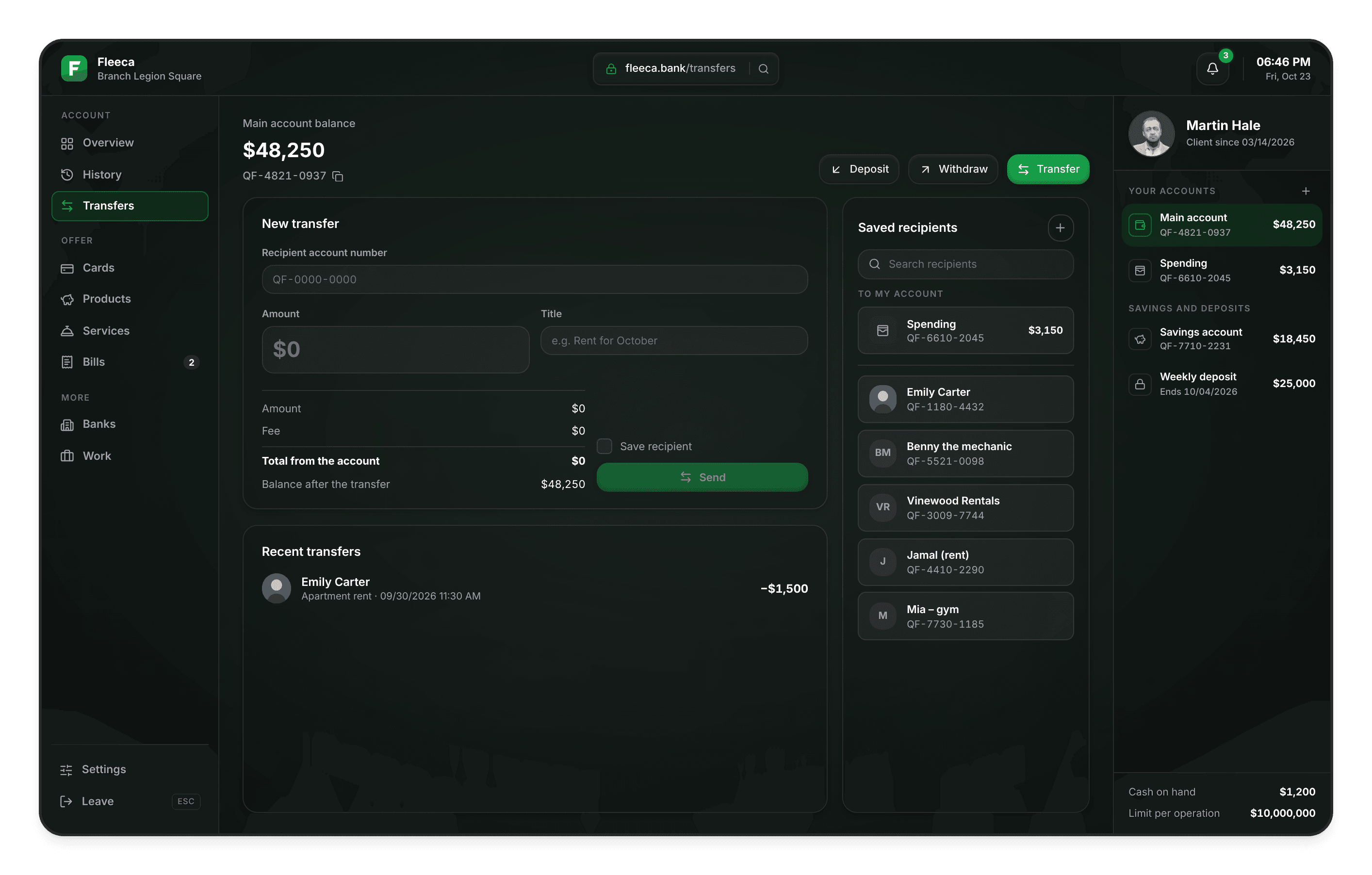Click the BM avatar of Benny the mechanic
Image resolution: width=1372 pixels, height=875 pixels.
click(882, 453)
